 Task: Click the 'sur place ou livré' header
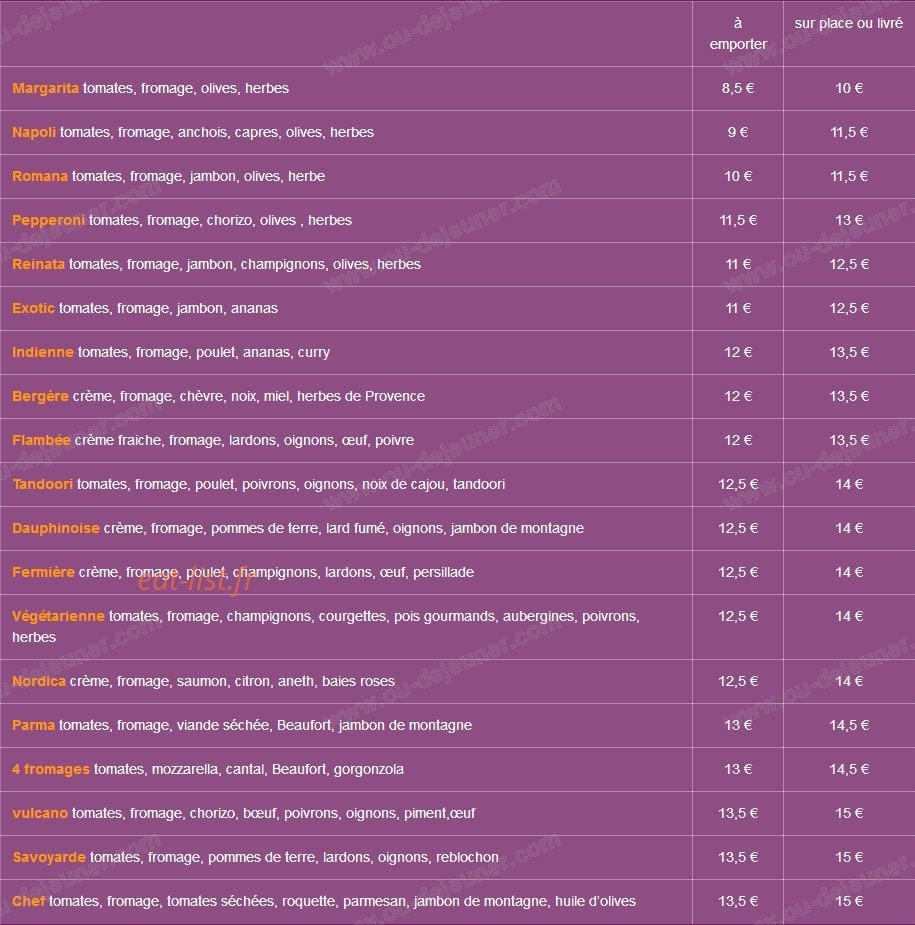[848, 24]
